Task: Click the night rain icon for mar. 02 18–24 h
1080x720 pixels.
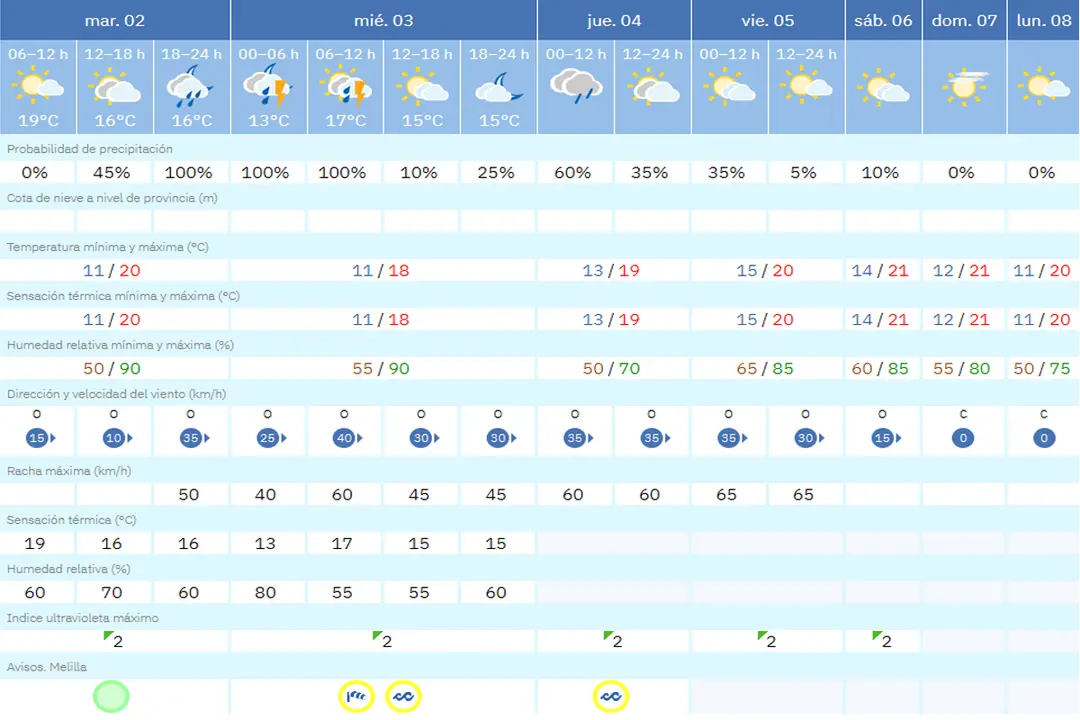Action: click(190, 87)
